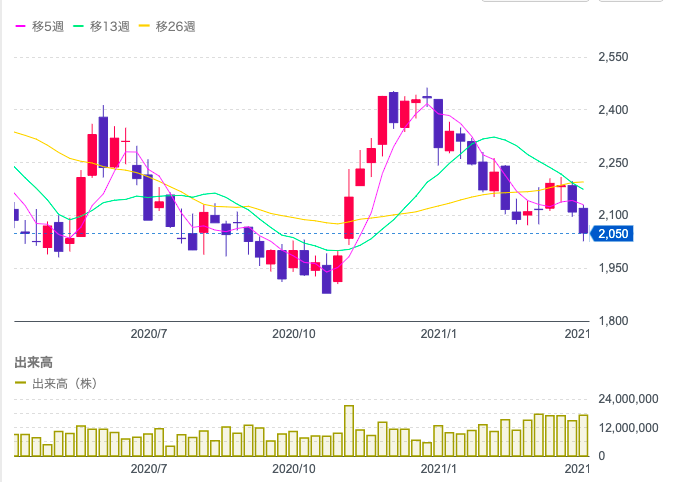Viewport: 676px width, 482px height.
Task: Click the olive 出来高（株） legend swatch
Action: pos(20,383)
